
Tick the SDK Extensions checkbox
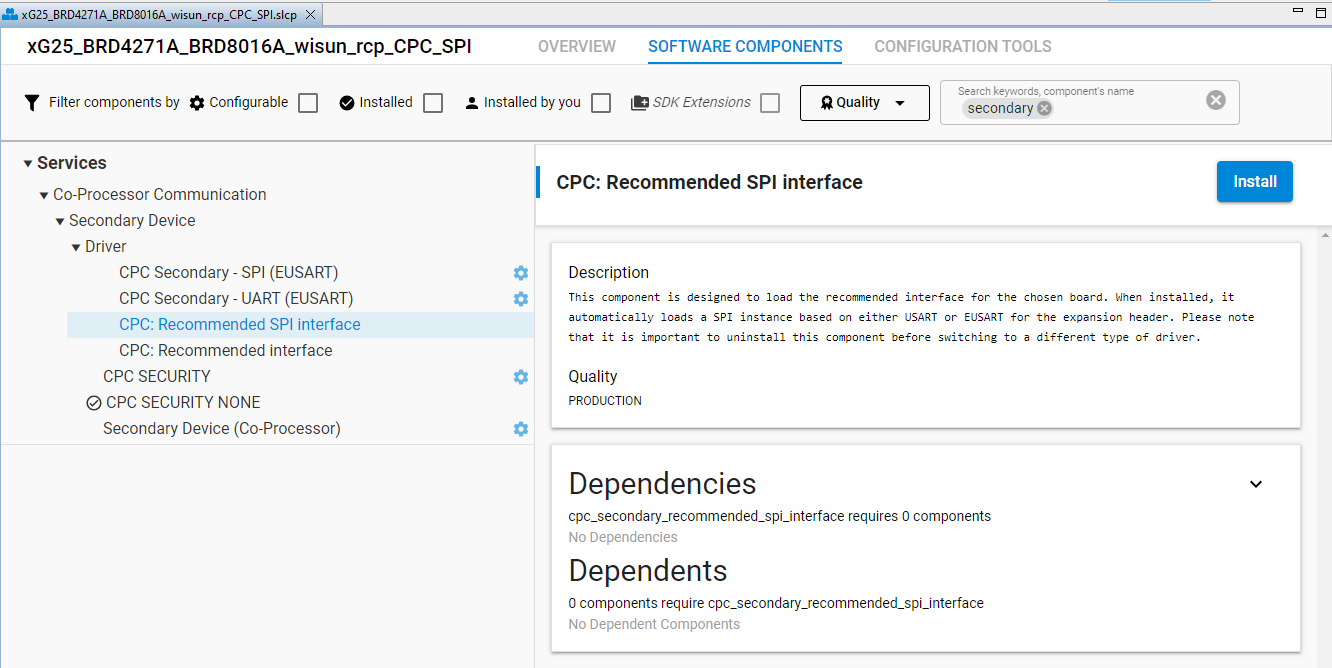pyautogui.click(x=770, y=103)
